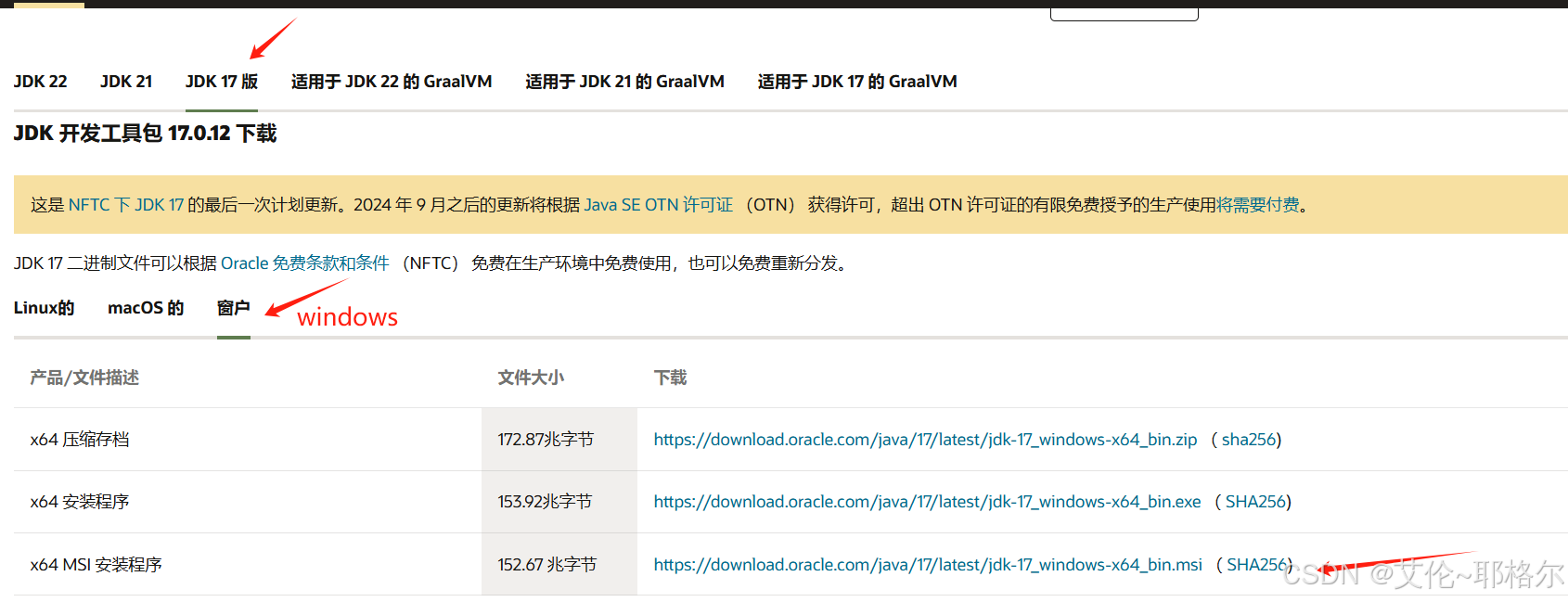Click the x64 MSI 安装程序 row label
The image size is (1568, 602).
pos(96,565)
